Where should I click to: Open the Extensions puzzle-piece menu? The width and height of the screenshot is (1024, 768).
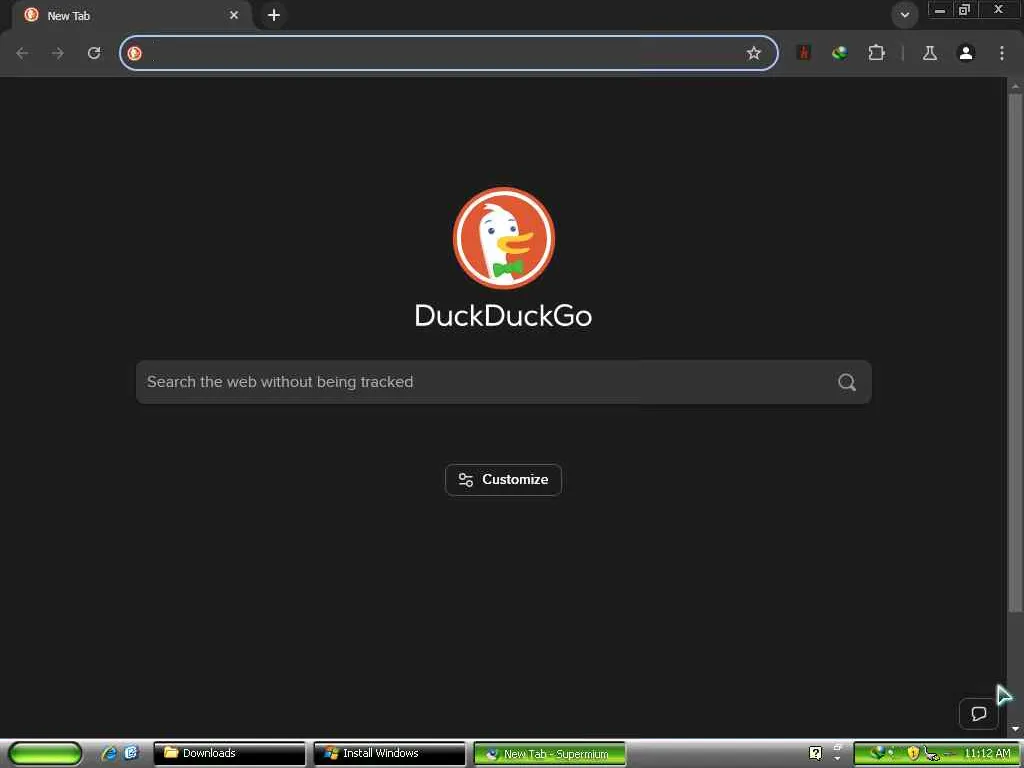pyautogui.click(x=876, y=53)
